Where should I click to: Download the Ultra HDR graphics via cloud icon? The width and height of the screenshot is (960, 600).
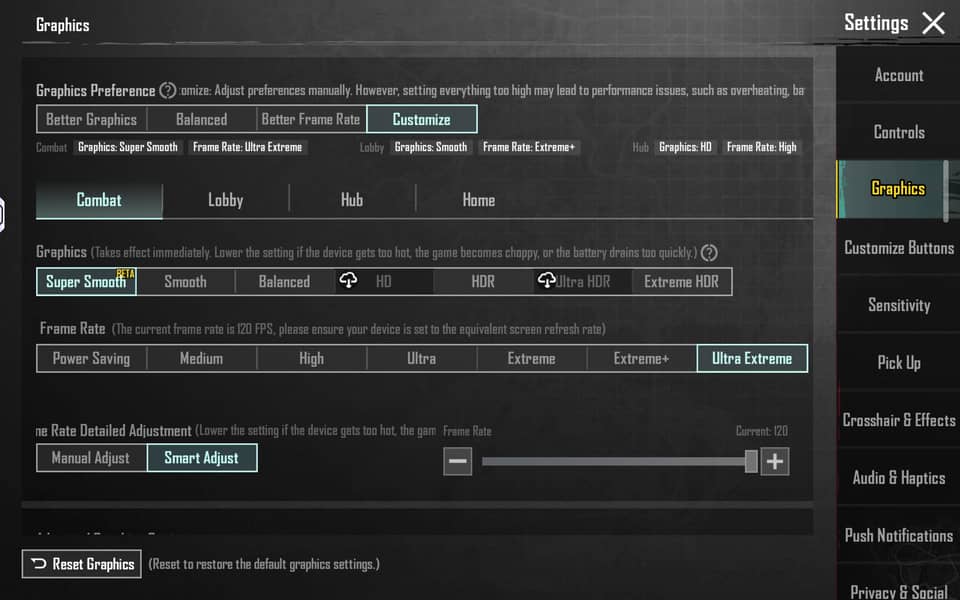[x=546, y=281]
